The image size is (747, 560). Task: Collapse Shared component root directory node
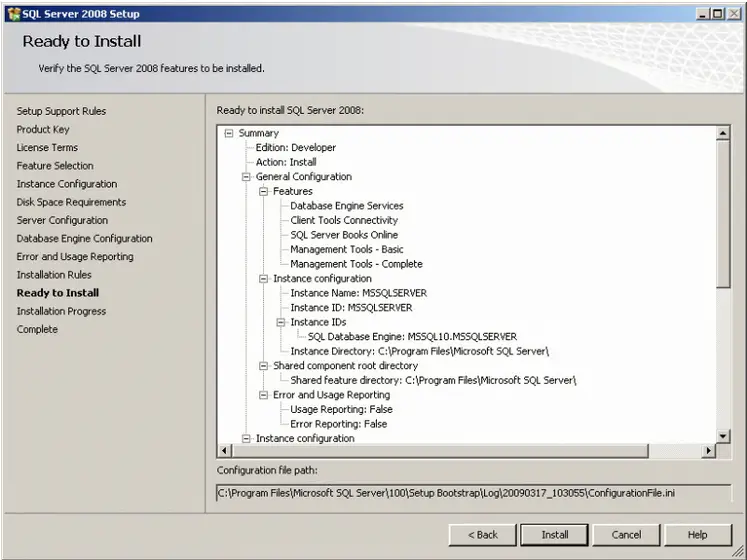click(263, 366)
